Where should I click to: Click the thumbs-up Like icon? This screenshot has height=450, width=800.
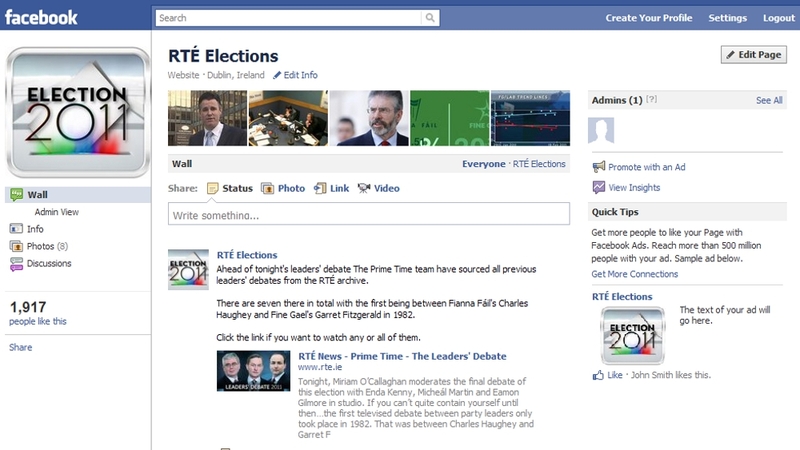598,376
